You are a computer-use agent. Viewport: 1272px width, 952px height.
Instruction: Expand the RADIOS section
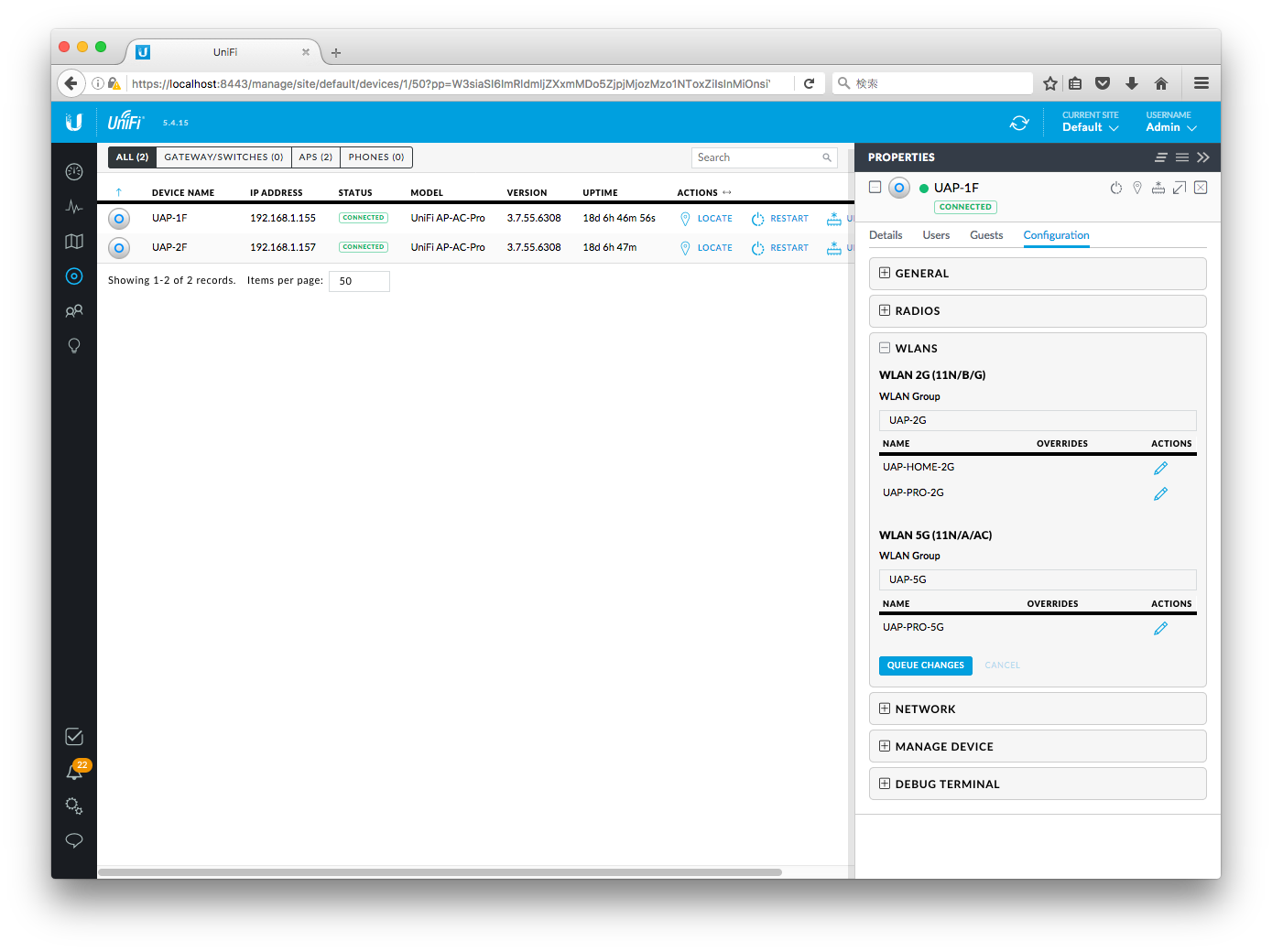[x=1038, y=311]
